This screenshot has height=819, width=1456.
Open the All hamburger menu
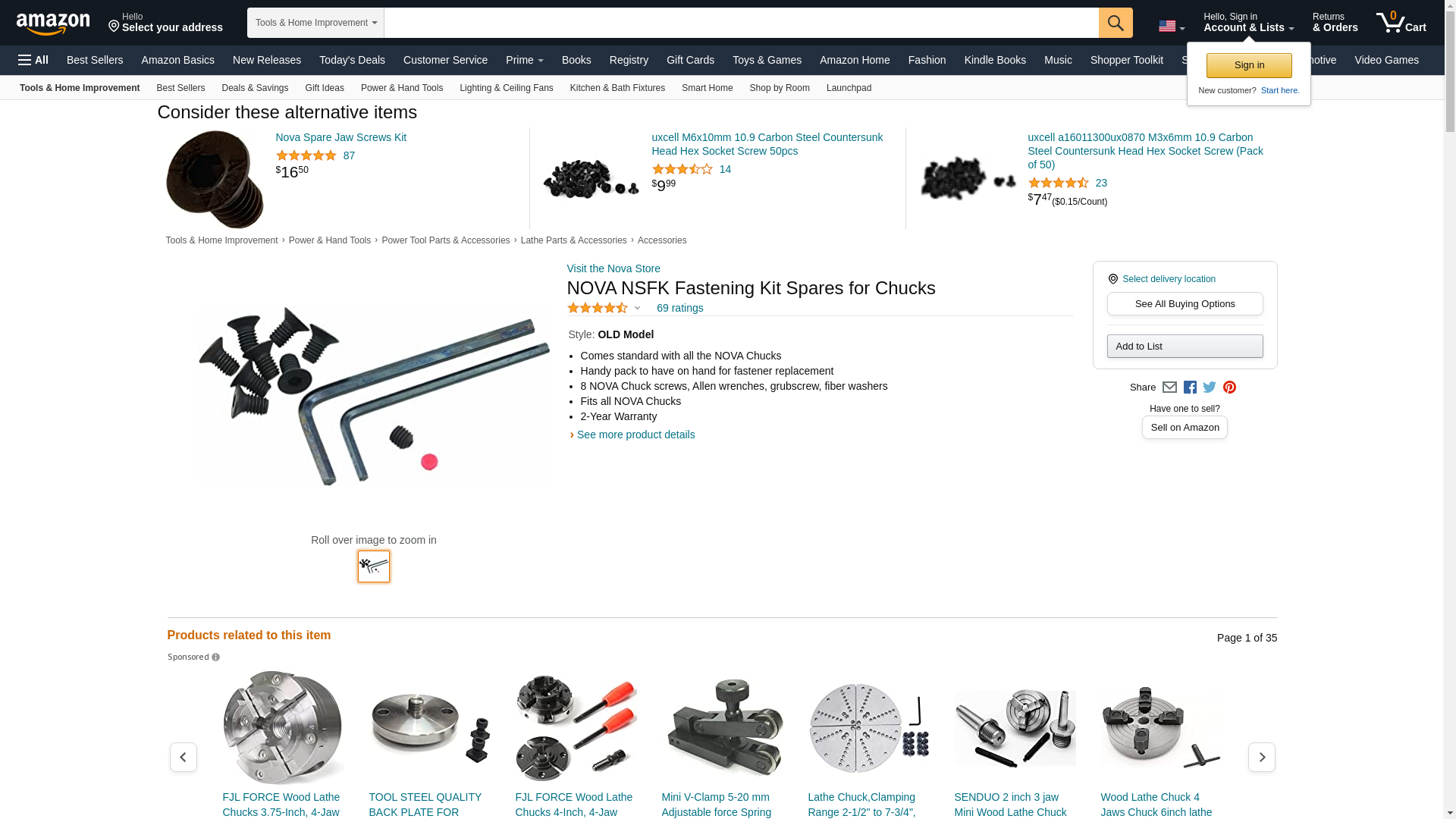(33, 60)
